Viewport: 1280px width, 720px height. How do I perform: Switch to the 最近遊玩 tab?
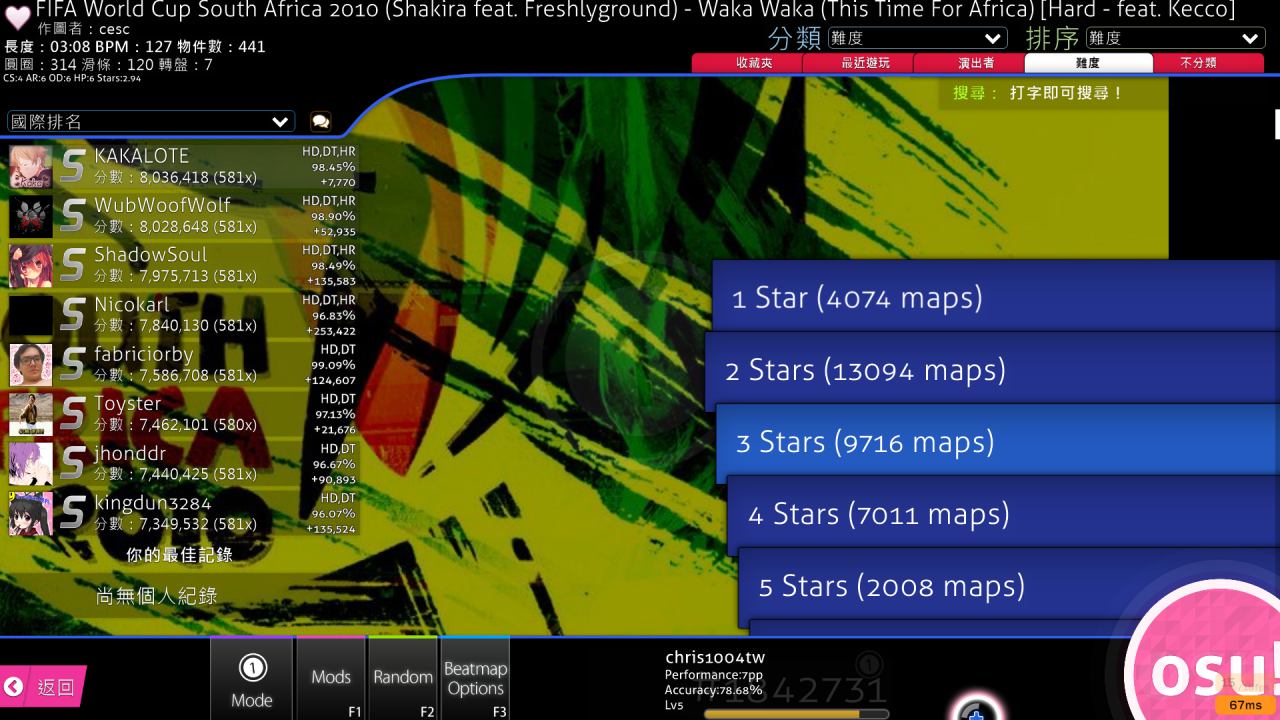tap(865, 62)
